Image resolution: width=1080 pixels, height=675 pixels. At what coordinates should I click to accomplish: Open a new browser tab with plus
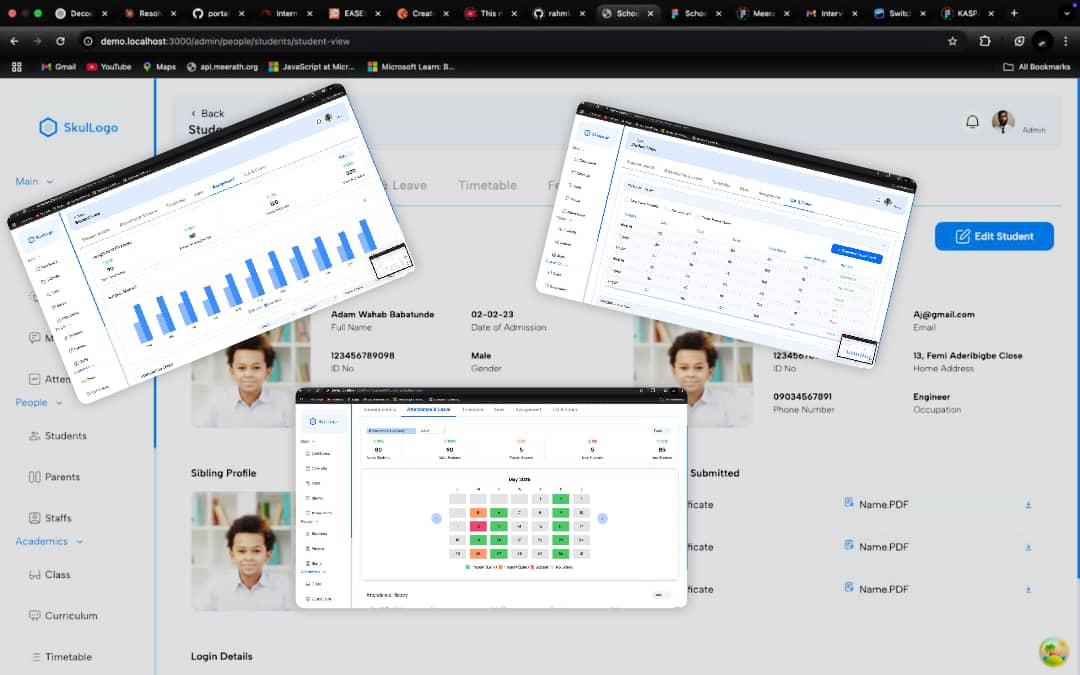pyautogui.click(x=1014, y=13)
